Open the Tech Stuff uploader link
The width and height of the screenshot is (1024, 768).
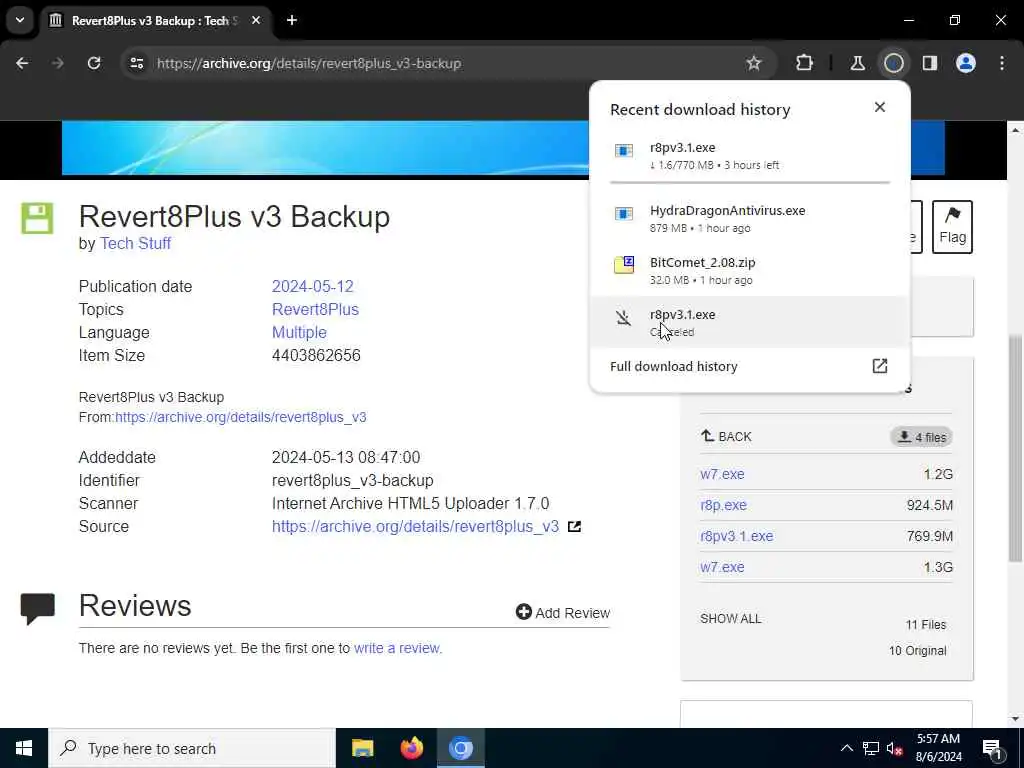(x=135, y=244)
